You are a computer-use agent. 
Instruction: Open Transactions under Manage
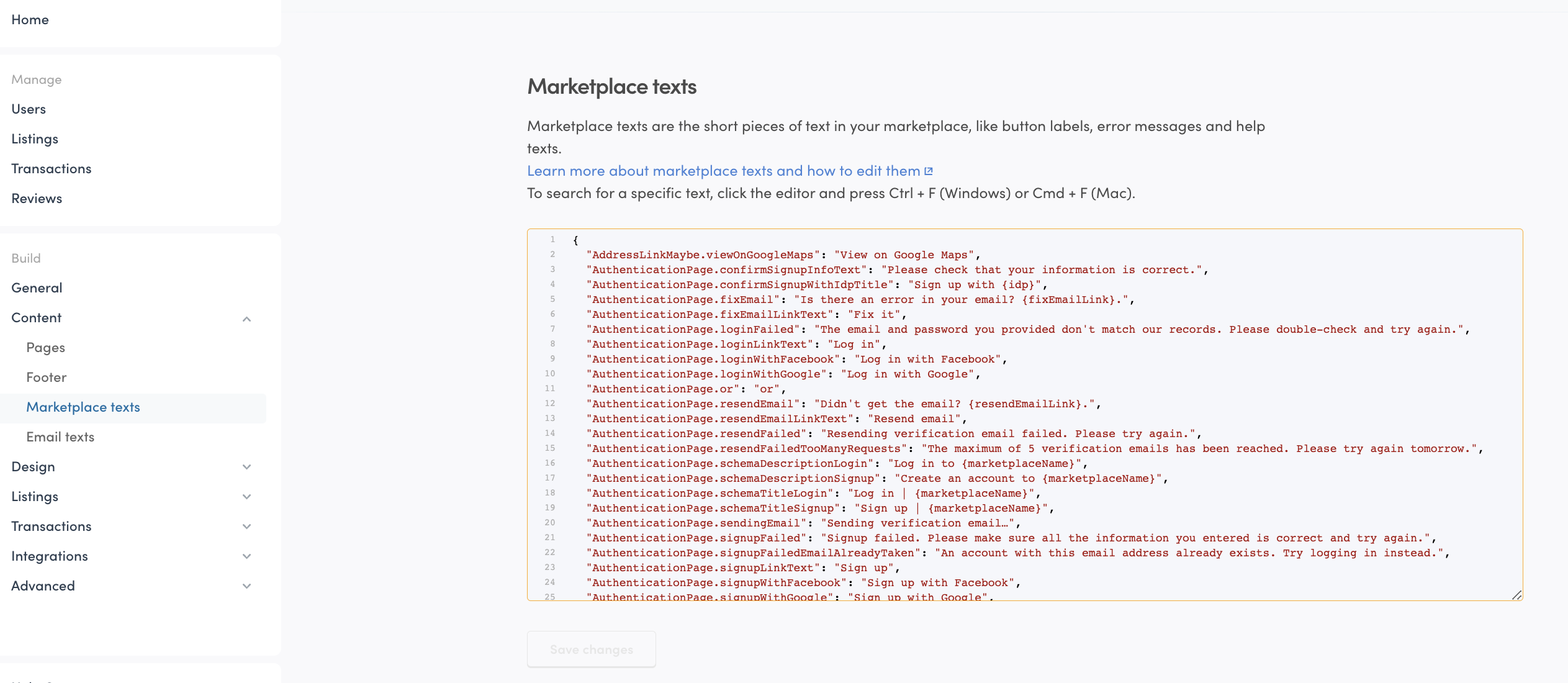click(52, 168)
